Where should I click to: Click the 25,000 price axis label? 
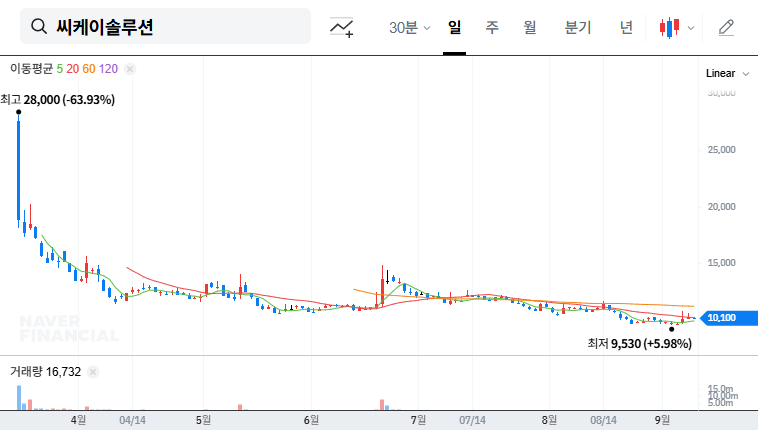click(x=722, y=150)
